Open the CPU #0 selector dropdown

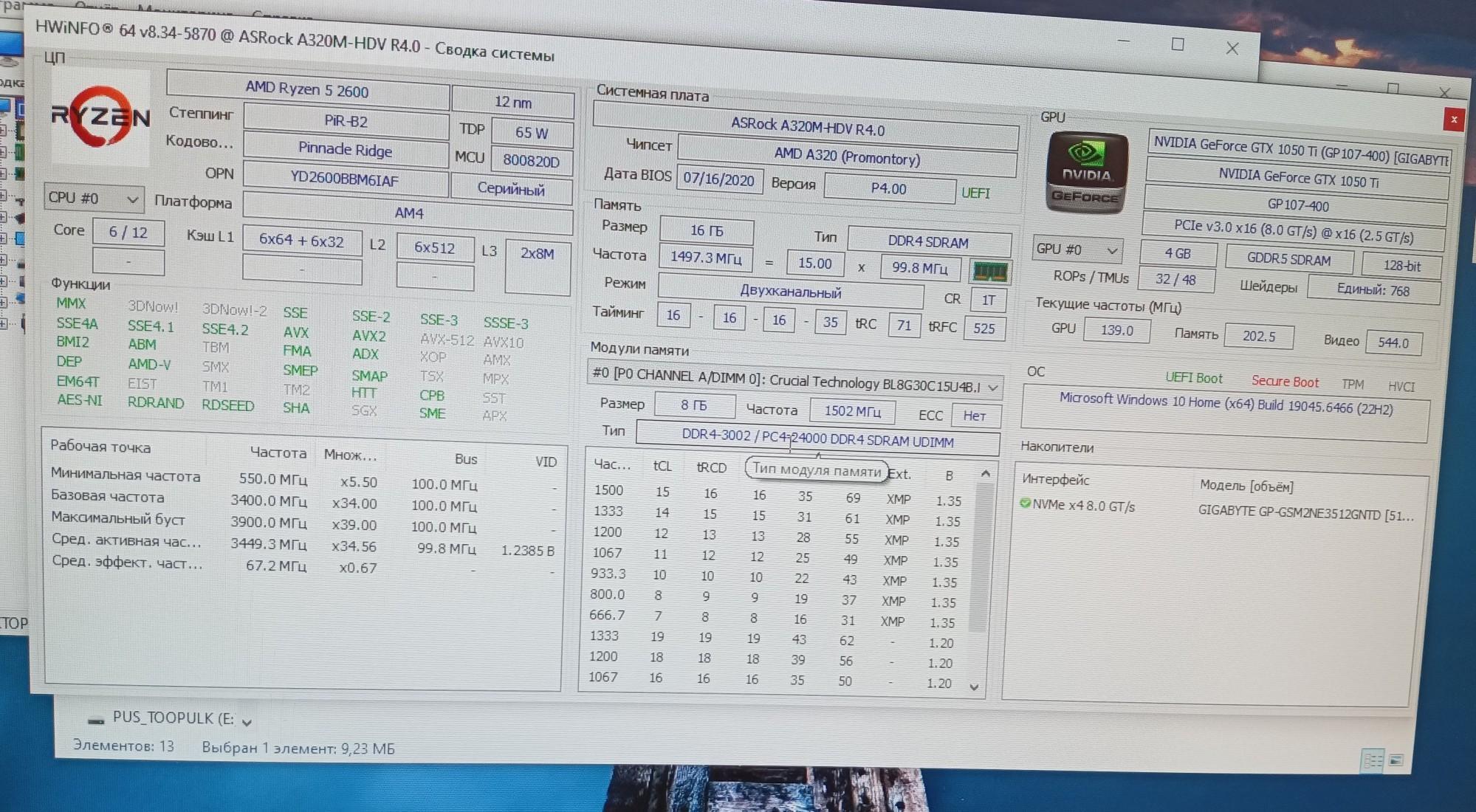pyautogui.click(x=94, y=199)
